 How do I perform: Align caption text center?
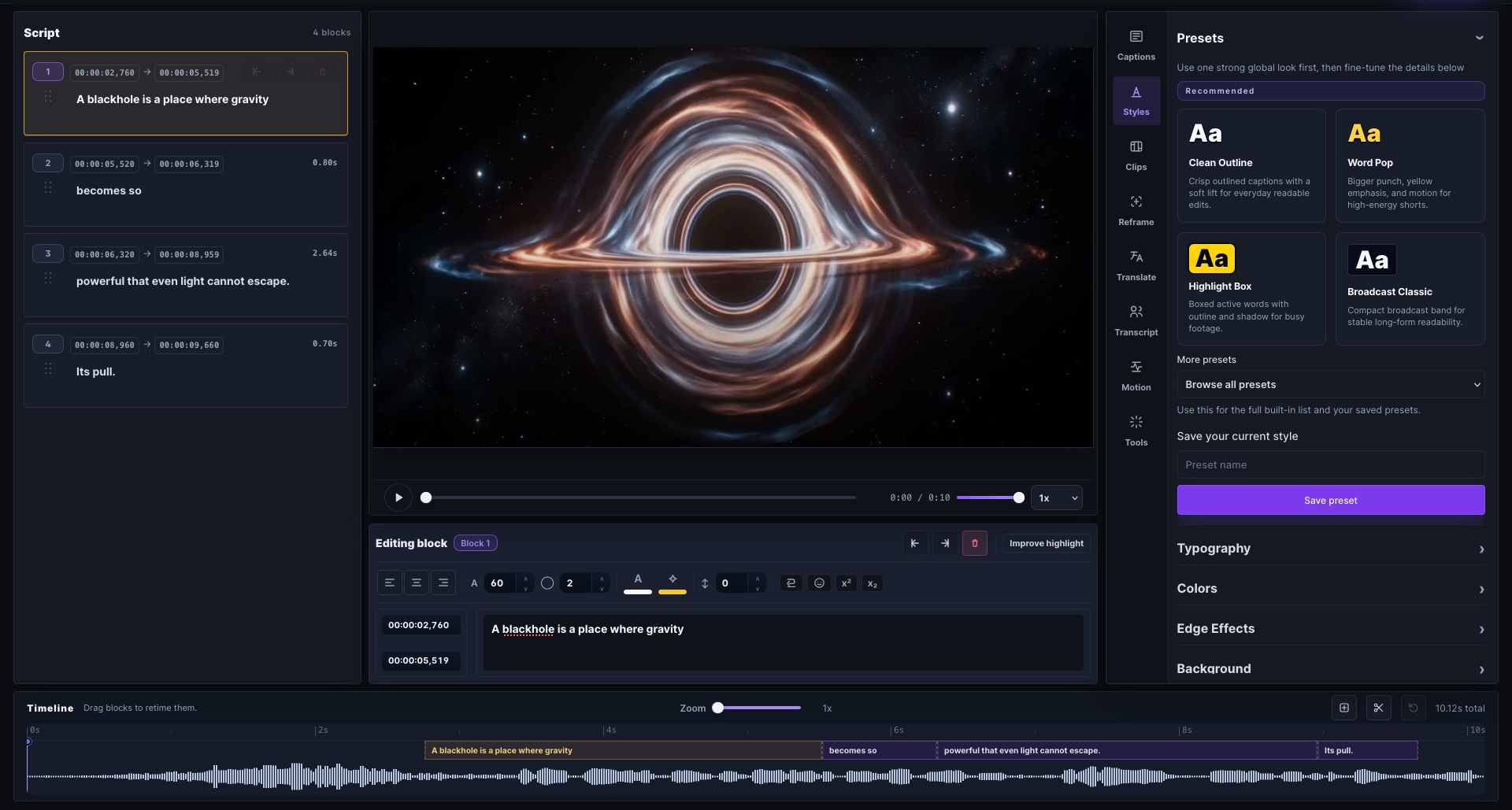[416, 583]
